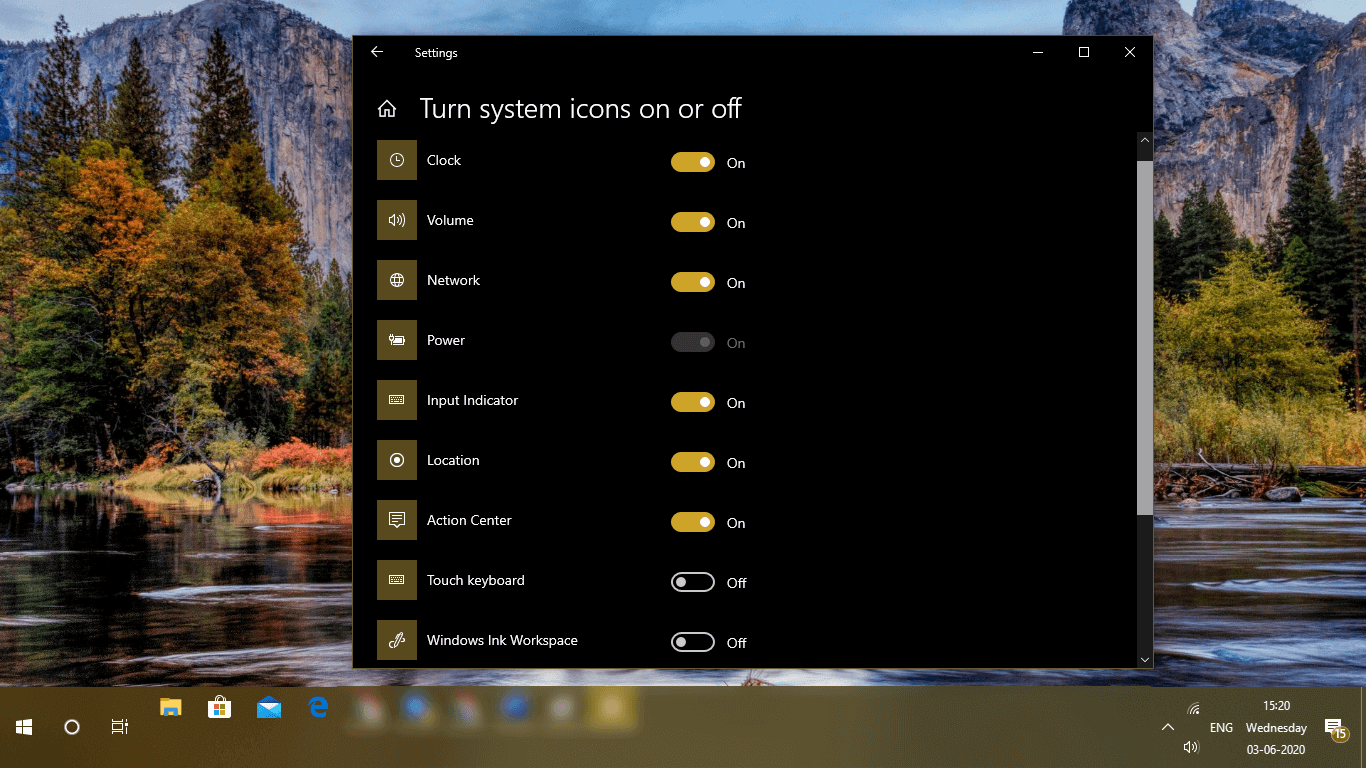Enable the Touch keyboard toggle

692,582
